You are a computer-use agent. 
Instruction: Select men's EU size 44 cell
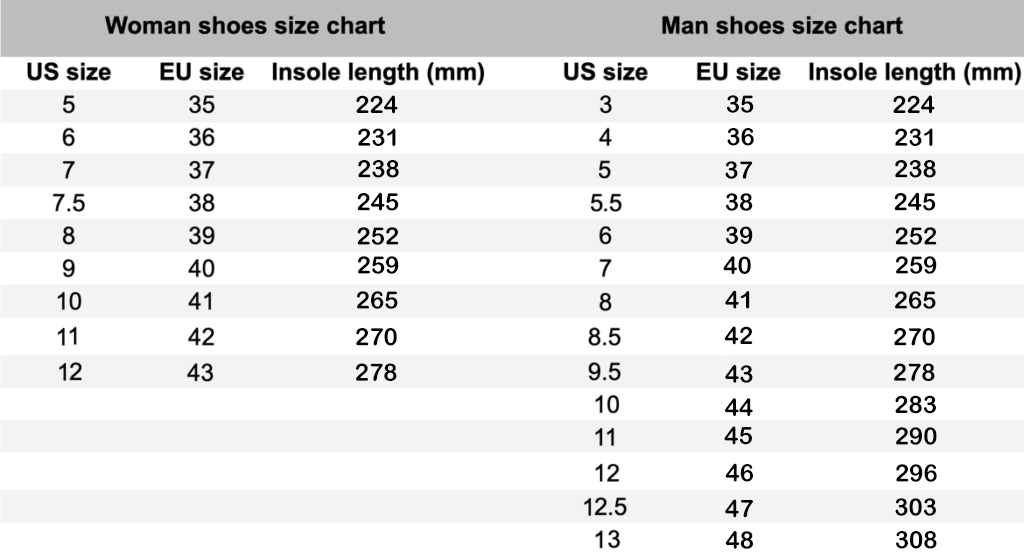(739, 407)
